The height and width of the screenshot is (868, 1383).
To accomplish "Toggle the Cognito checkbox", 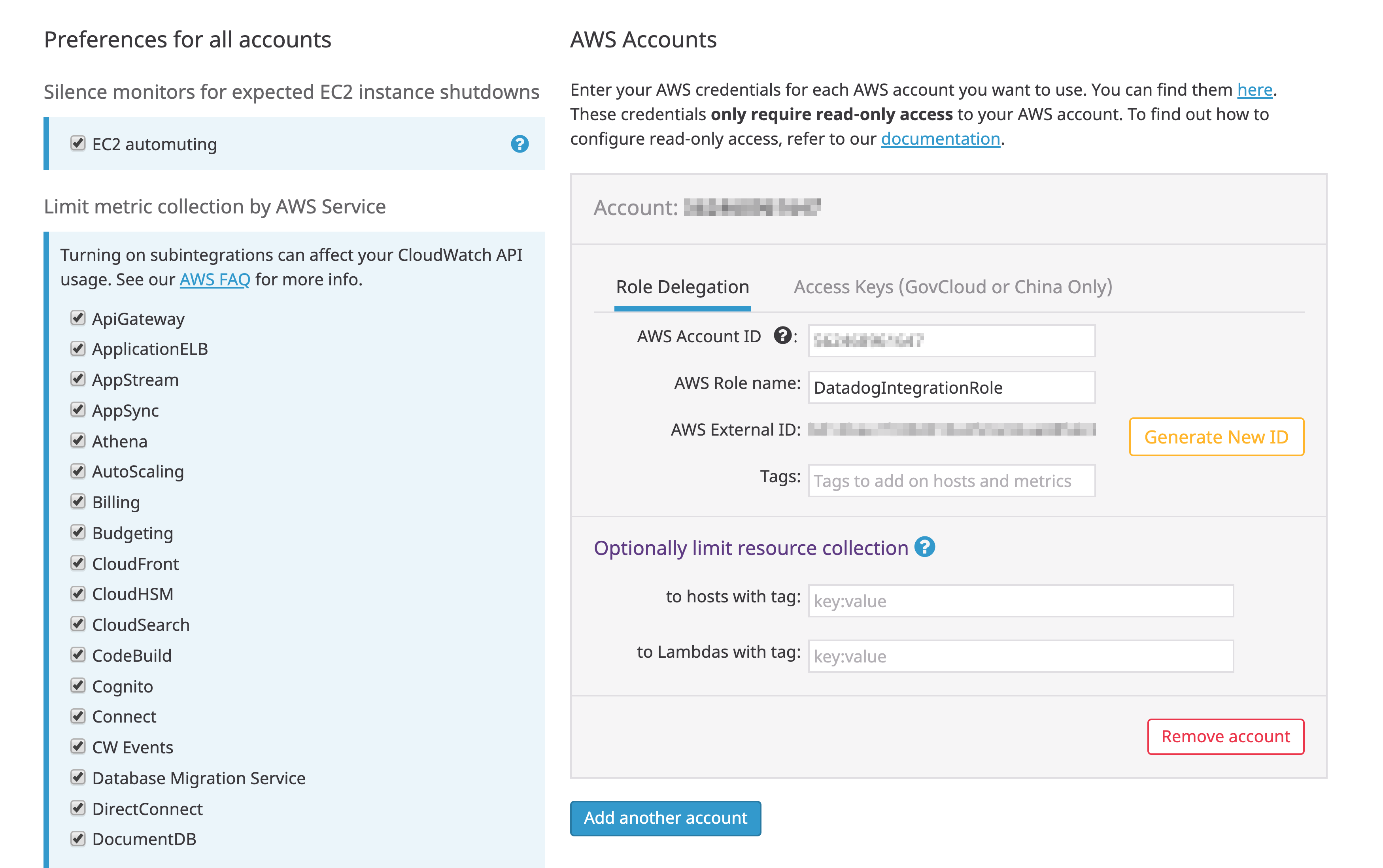I will tap(78, 685).
